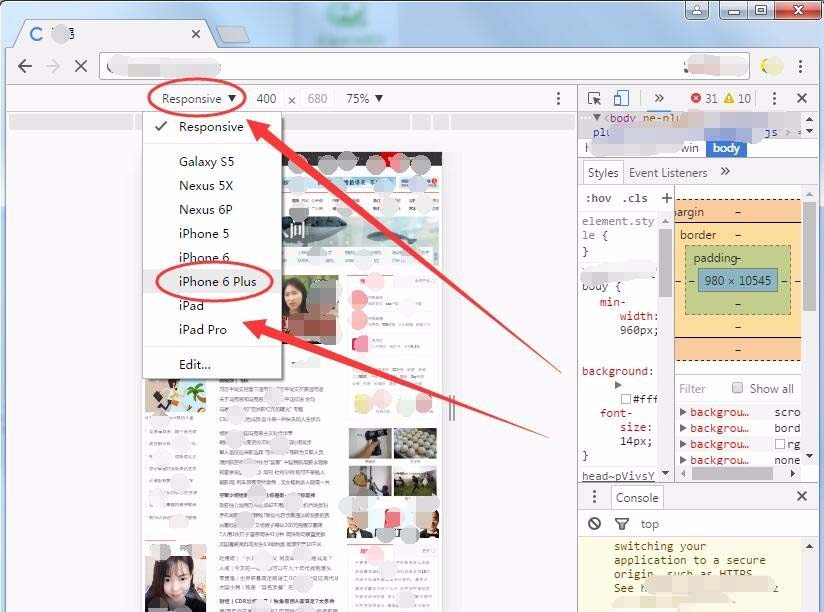Choose iPhone 6 Plus device

tap(212, 282)
